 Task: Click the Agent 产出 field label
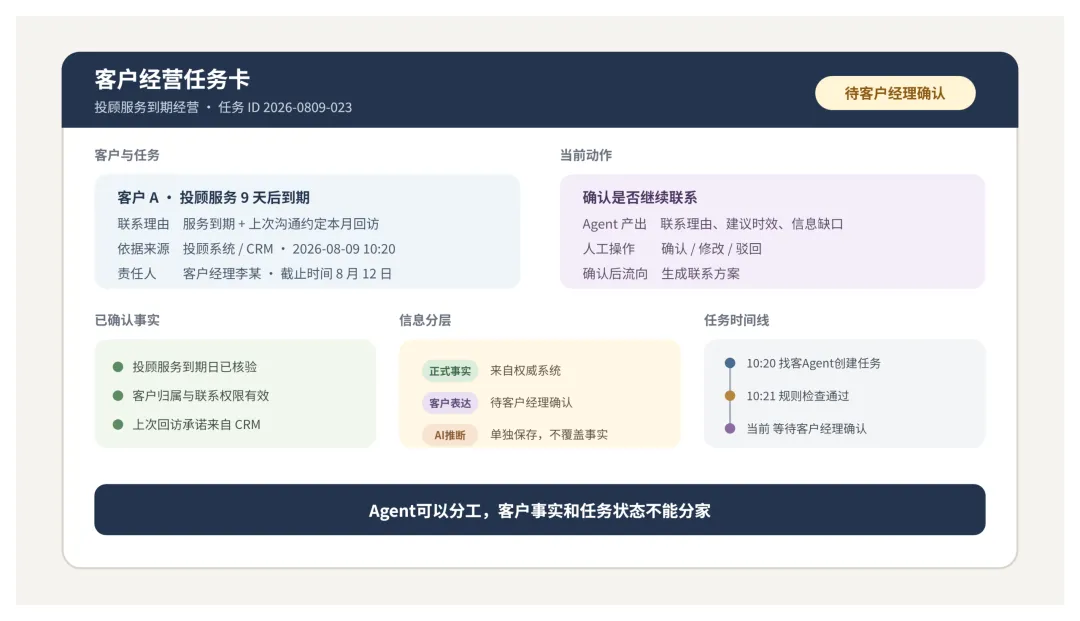pos(614,224)
